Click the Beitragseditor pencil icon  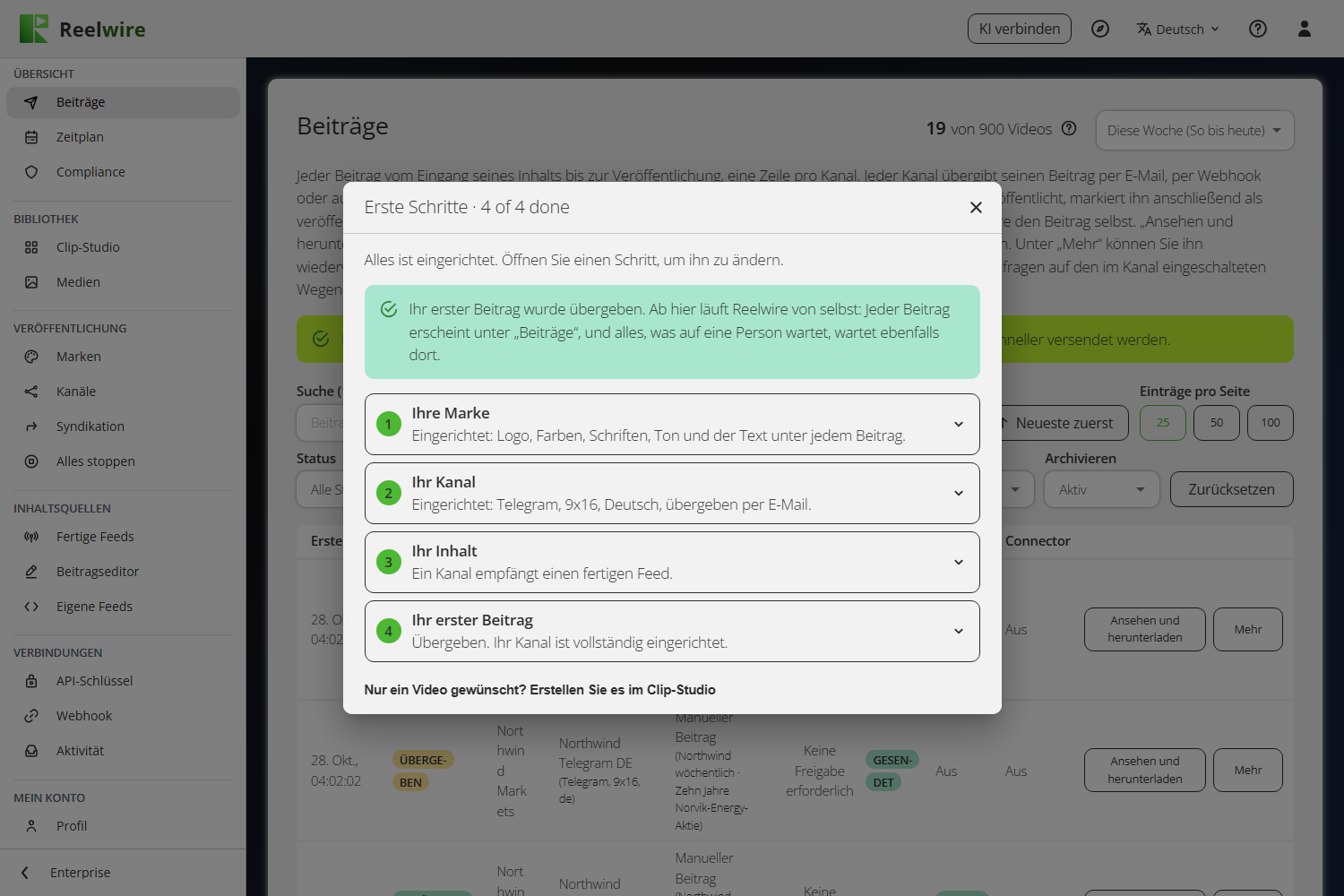[x=31, y=572]
